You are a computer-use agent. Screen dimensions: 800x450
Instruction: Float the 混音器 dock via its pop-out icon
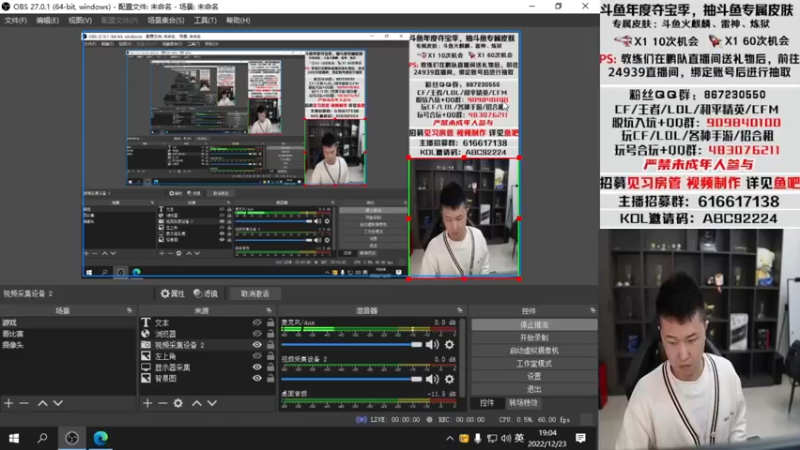460,310
